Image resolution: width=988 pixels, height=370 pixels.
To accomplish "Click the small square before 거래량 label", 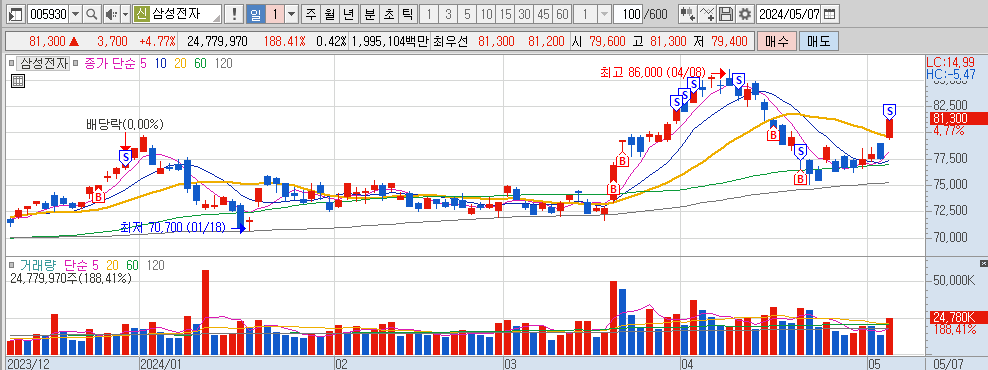I will 11,266.
